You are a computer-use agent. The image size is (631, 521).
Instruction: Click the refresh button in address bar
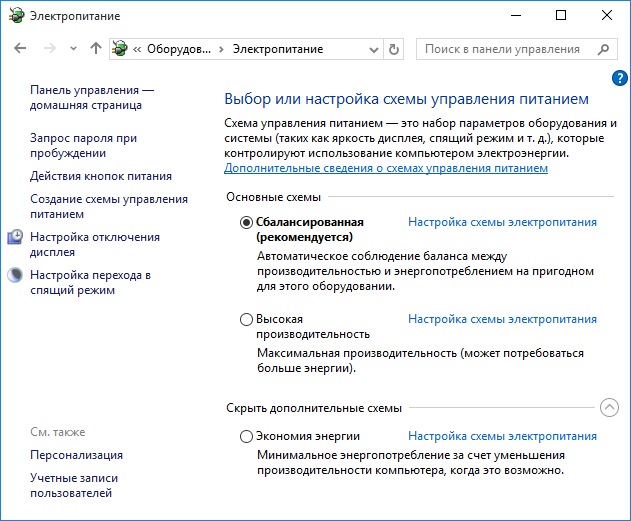point(394,49)
